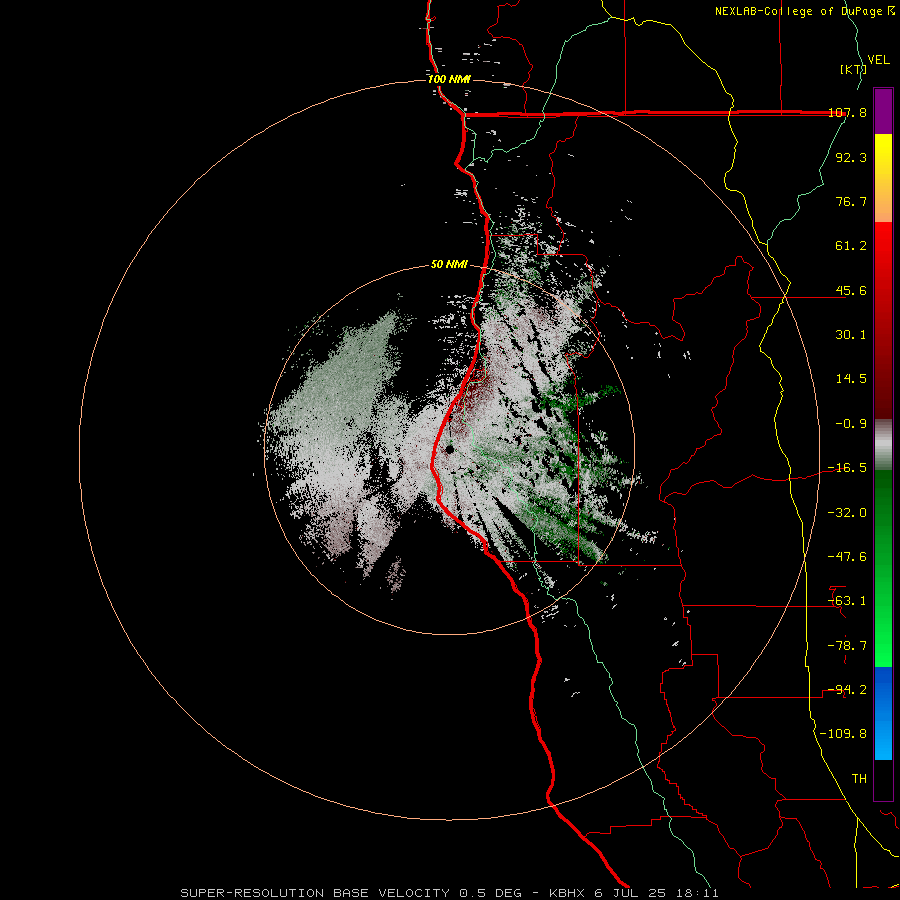The height and width of the screenshot is (900, 900).
Task: Click the 45.6 velocity scale value
Action: pos(851,290)
